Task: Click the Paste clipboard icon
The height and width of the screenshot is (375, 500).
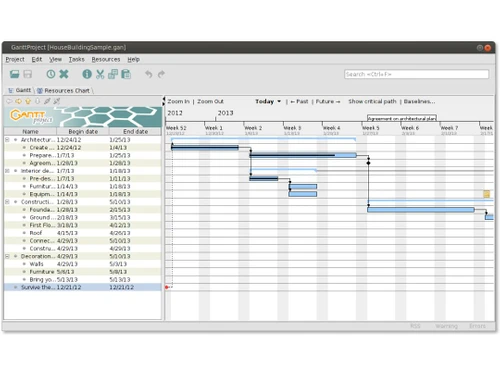Action: click(126, 74)
